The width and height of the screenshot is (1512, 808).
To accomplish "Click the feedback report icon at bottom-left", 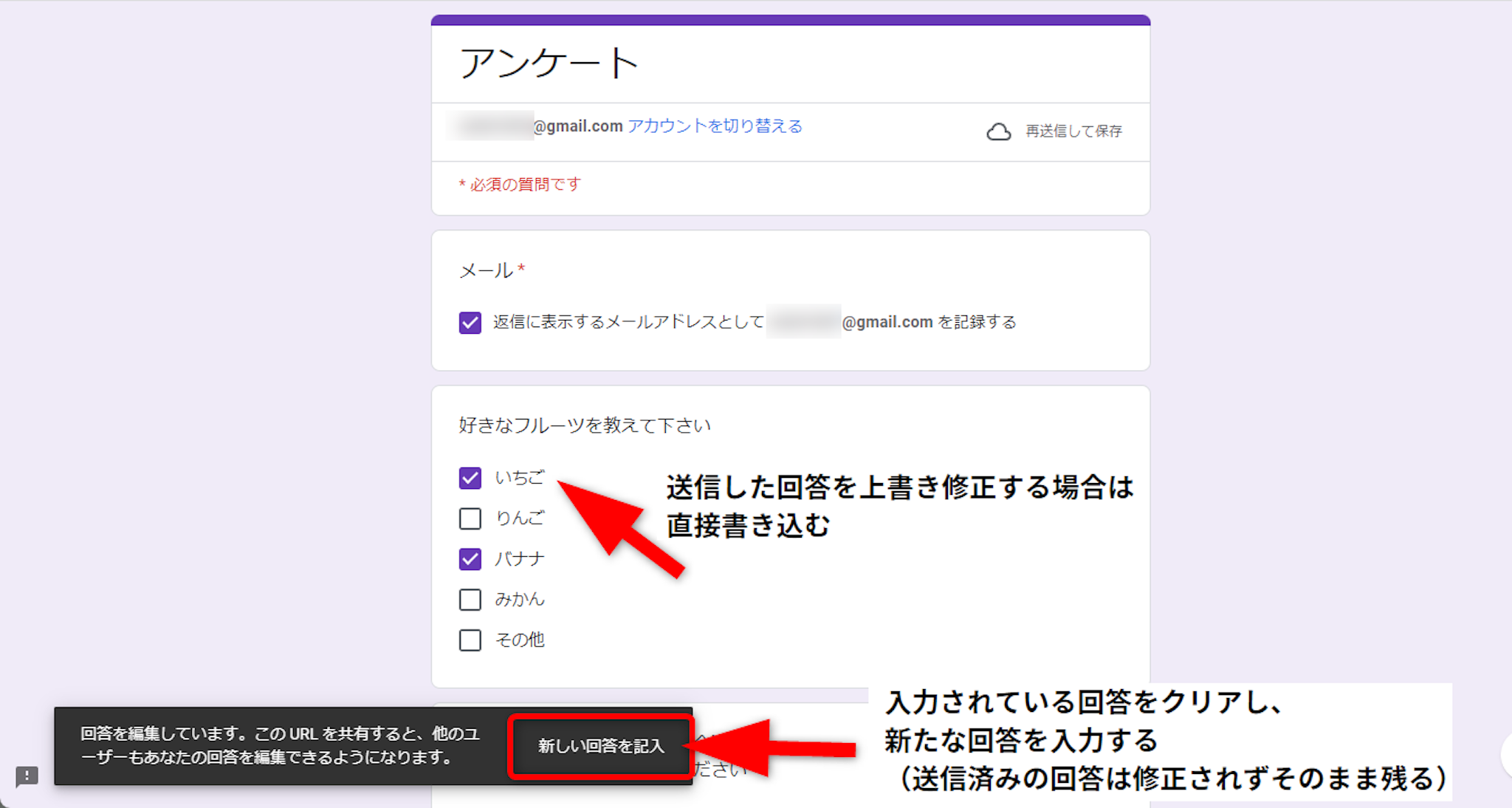I will (27, 776).
